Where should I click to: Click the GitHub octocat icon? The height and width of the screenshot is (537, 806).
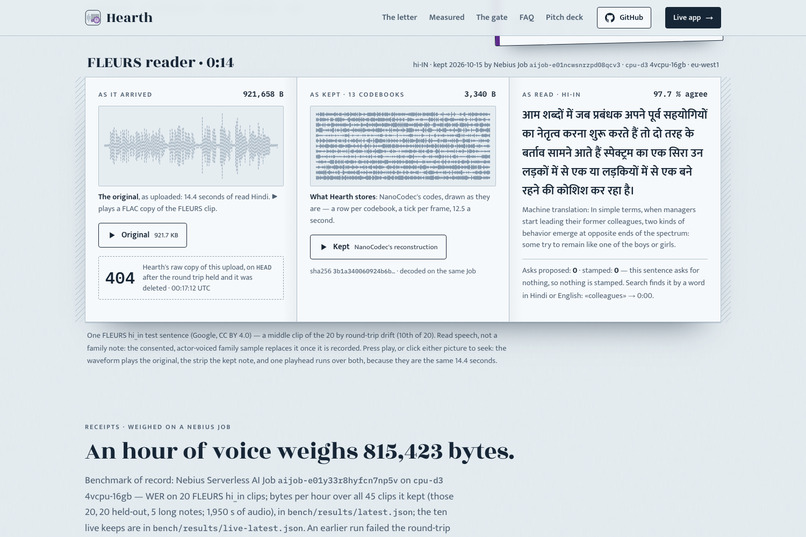click(610, 17)
